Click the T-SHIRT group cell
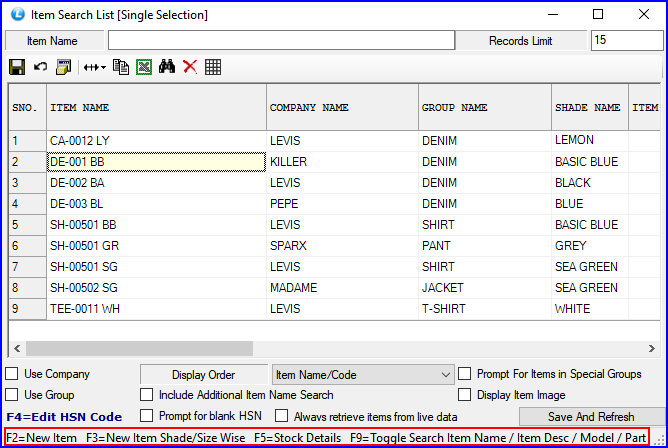 485,308
